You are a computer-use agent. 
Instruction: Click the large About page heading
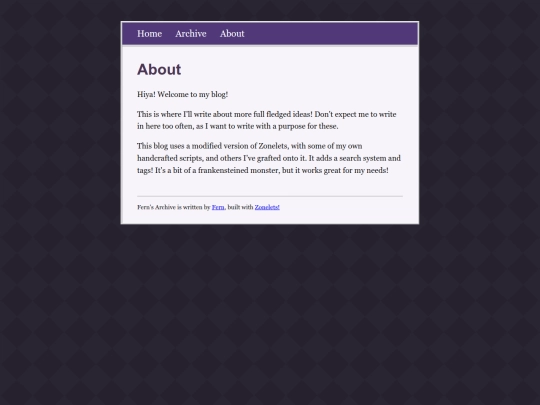[x=159, y=69]
